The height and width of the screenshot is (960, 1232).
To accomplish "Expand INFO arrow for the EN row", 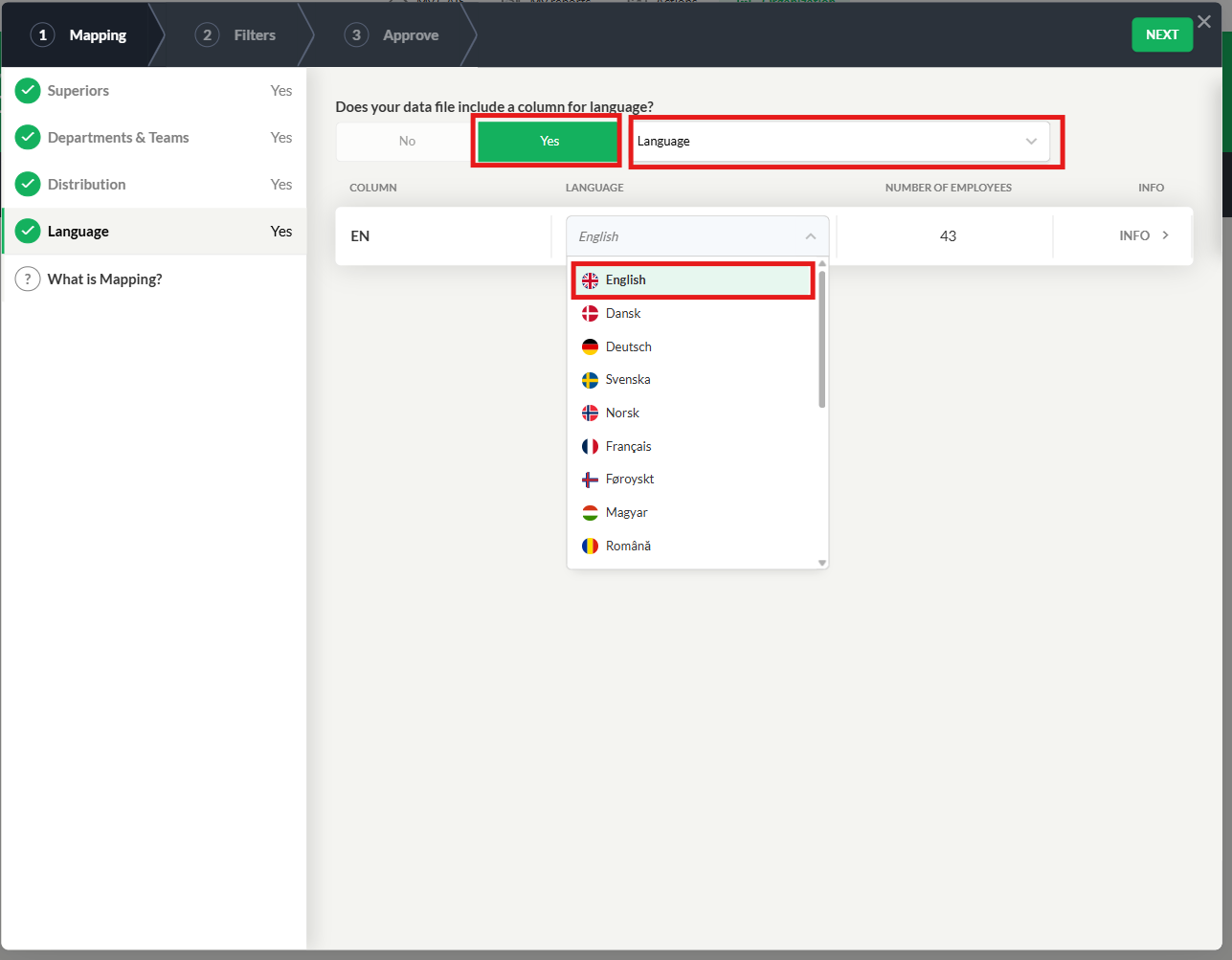I will click(1165, 235).
